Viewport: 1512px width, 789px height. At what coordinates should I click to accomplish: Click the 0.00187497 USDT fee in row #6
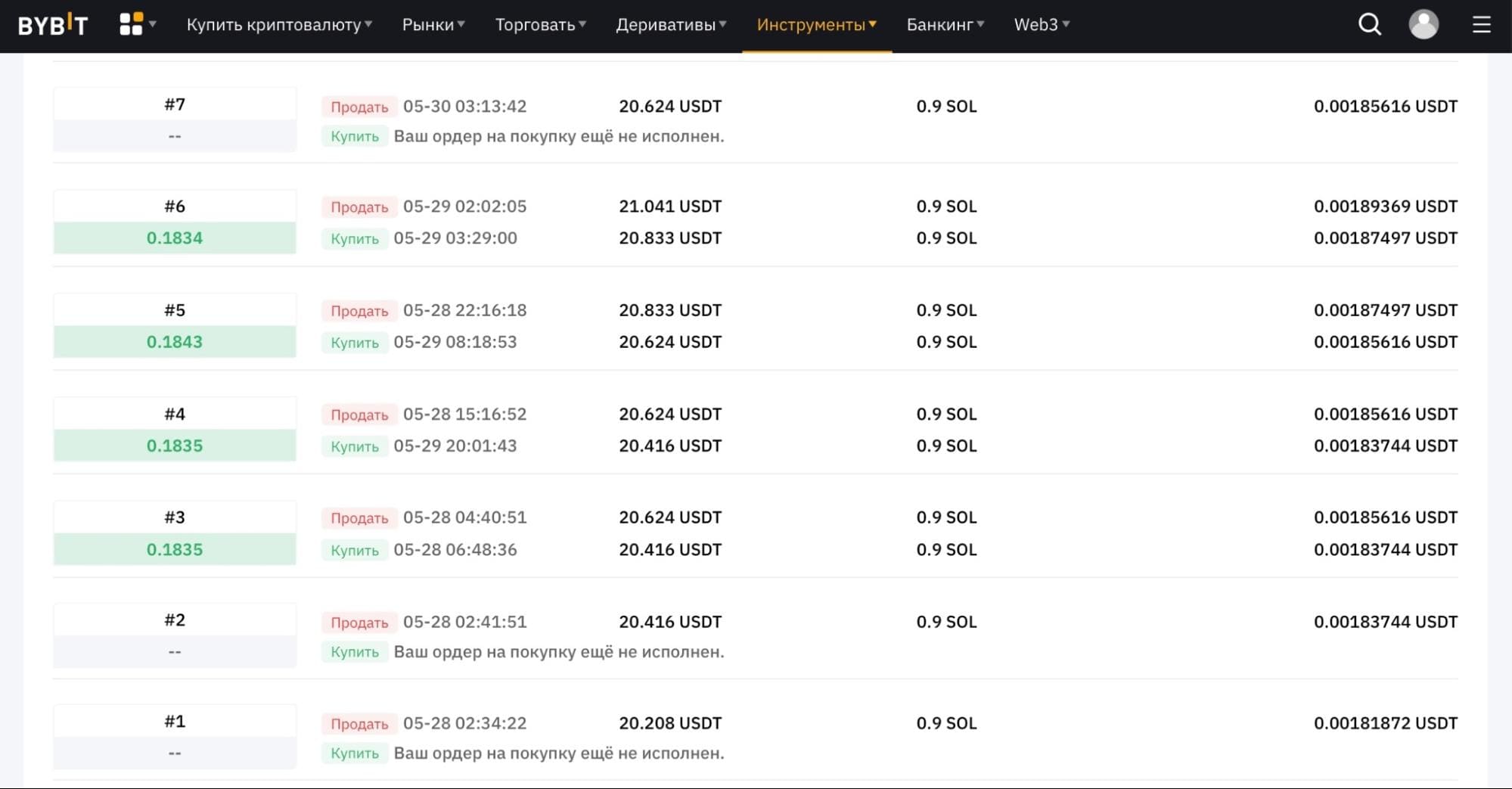pos(1386,238)
